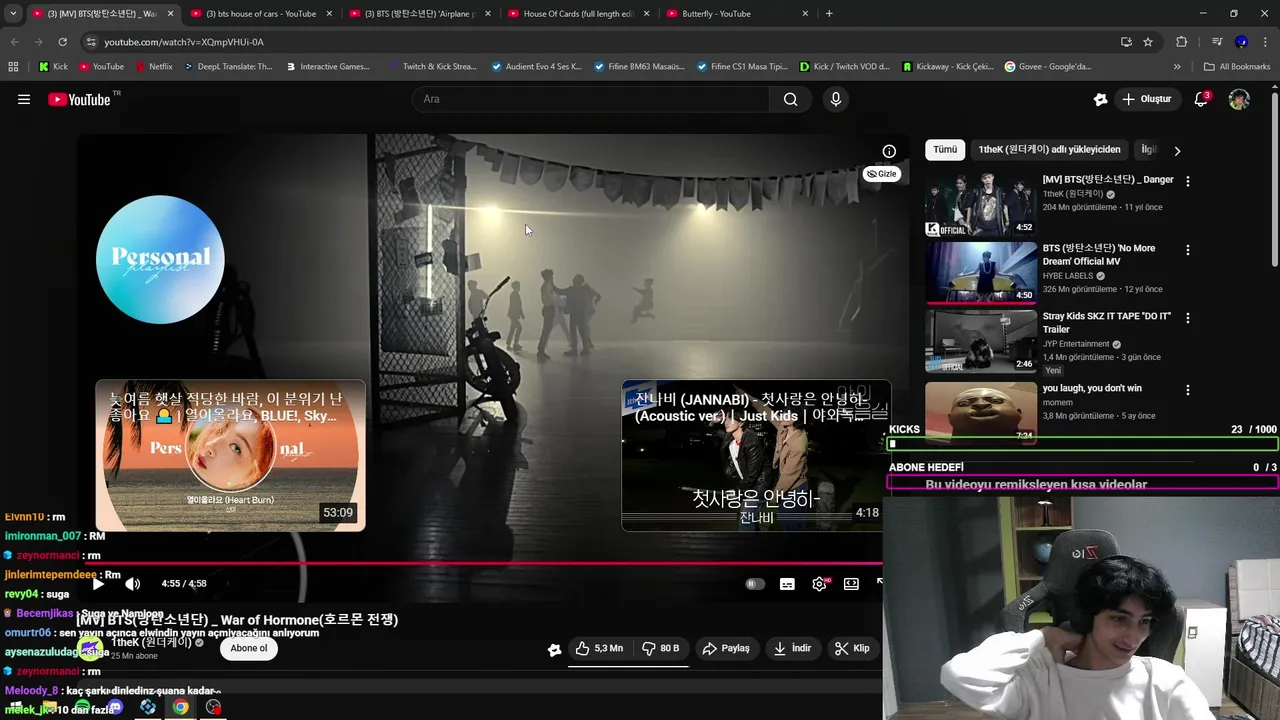Select the Tümü filter chip
Viewport: 1280px width, 720px height.
click(x=945, y=150)
